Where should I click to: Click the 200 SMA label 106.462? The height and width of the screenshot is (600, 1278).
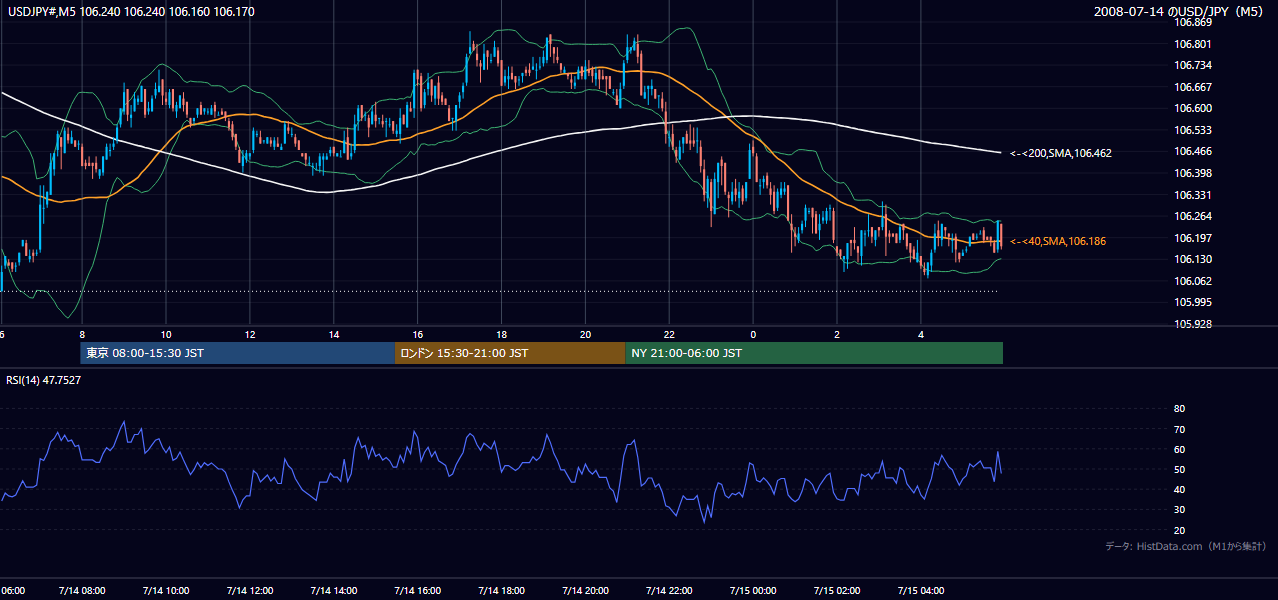click(1061, 153)
